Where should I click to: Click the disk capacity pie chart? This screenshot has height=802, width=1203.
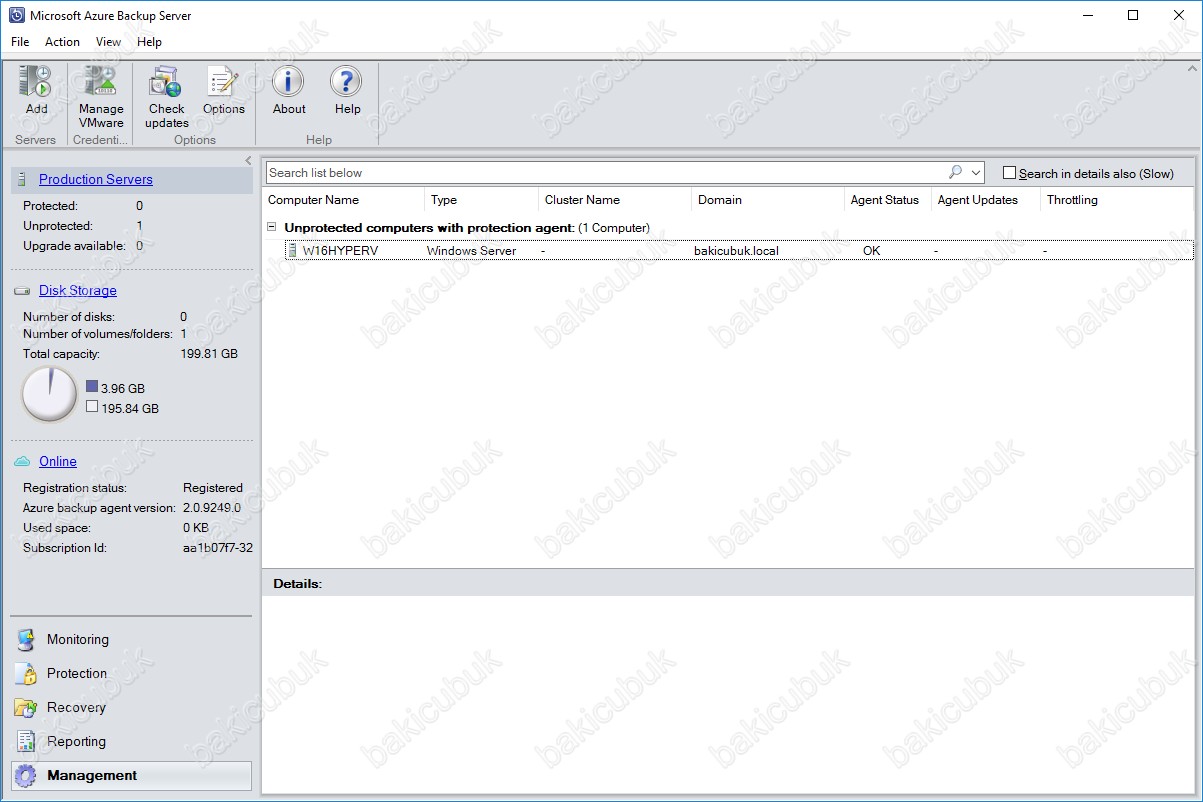tap(49, 394)
